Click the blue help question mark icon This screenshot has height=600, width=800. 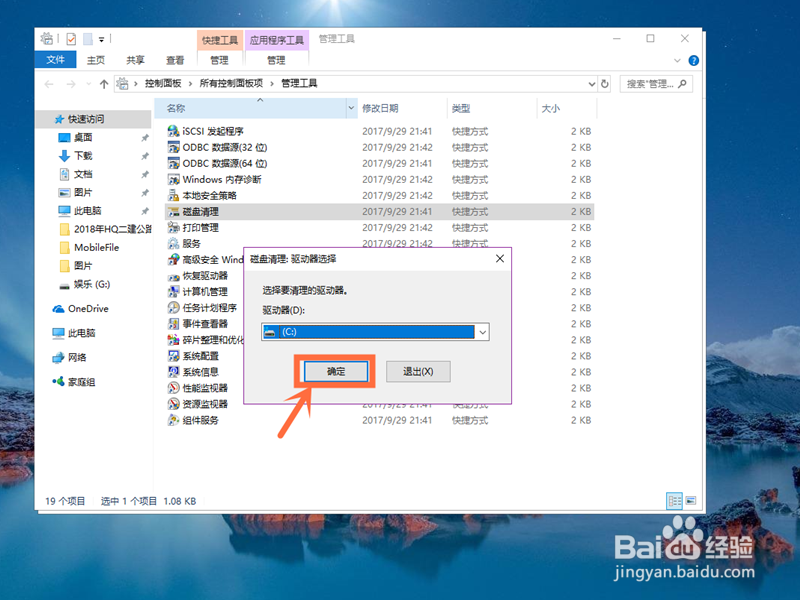point(693,61)
